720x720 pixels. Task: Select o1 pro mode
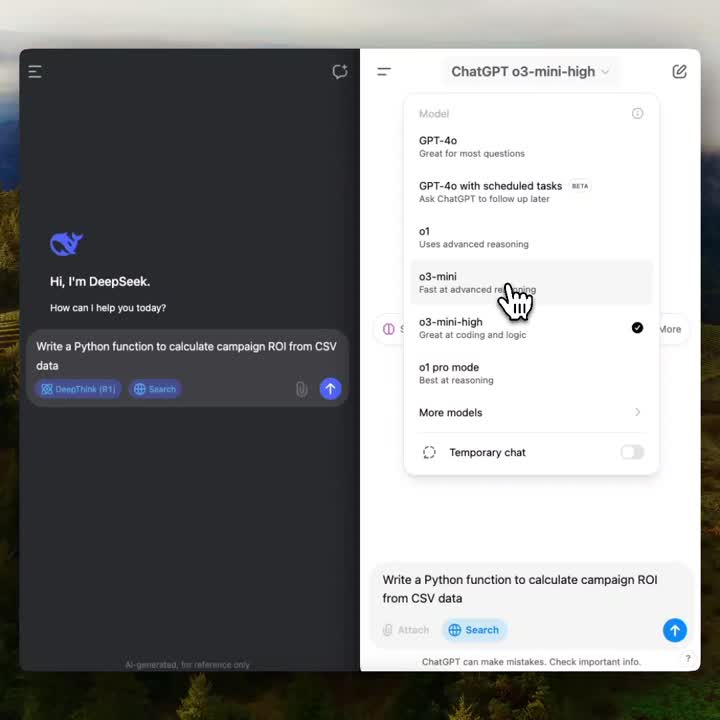coord(531,373)
